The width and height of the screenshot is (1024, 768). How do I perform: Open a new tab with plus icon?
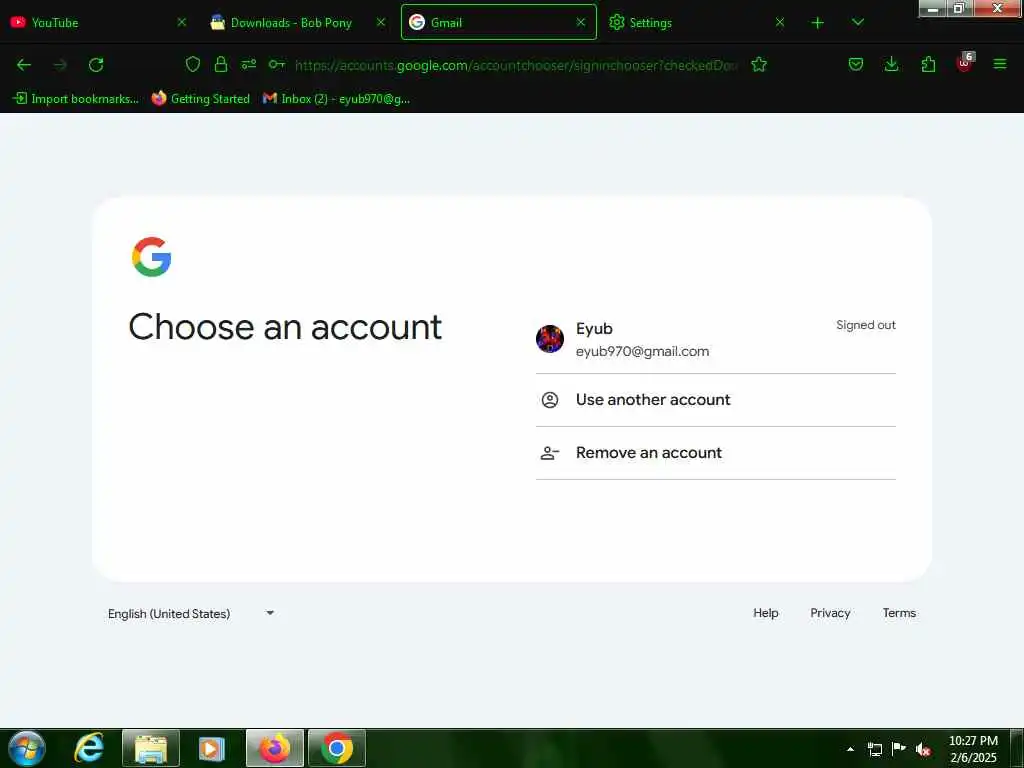818,23
